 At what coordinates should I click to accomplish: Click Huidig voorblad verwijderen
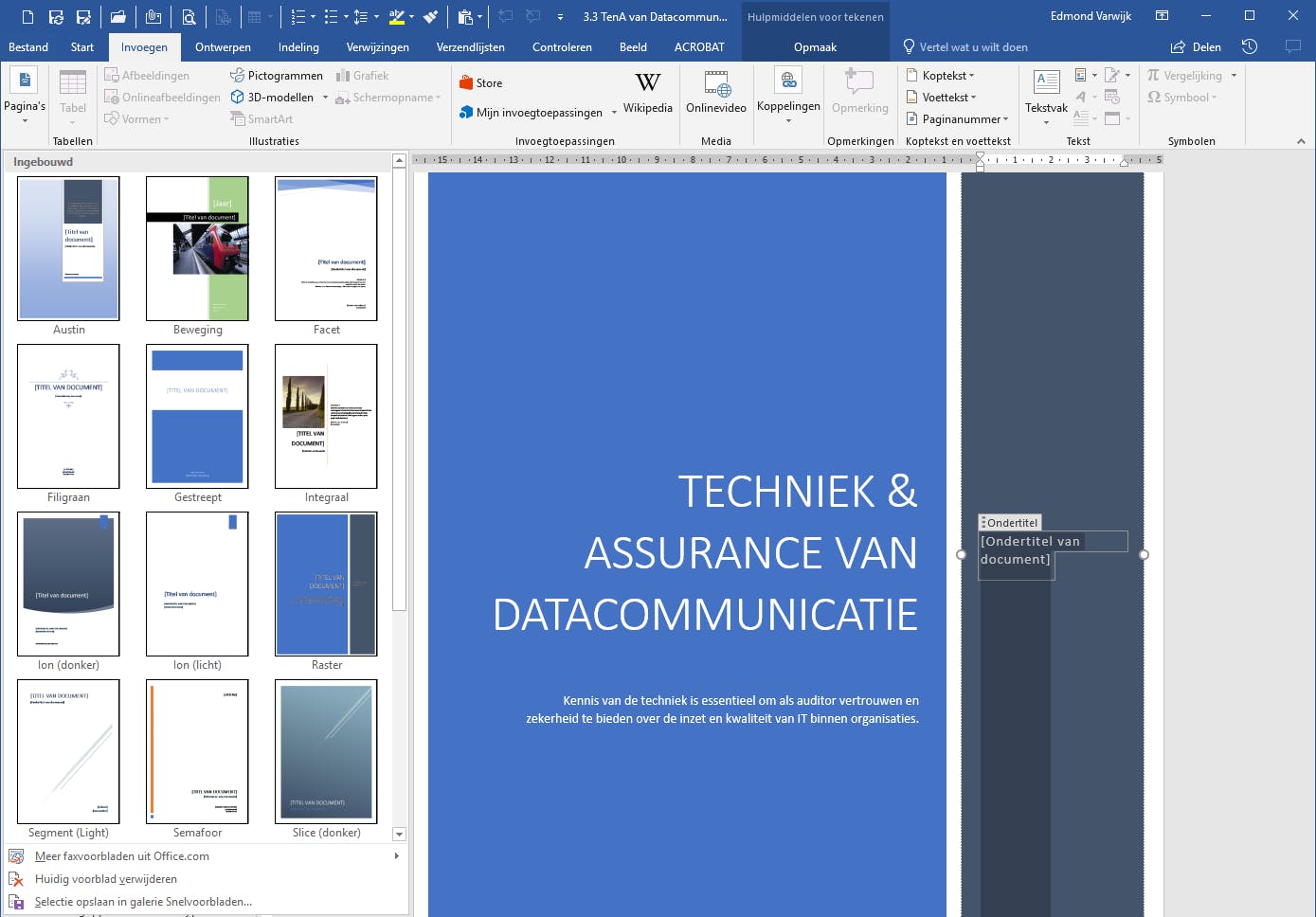[x=106, y=879]
